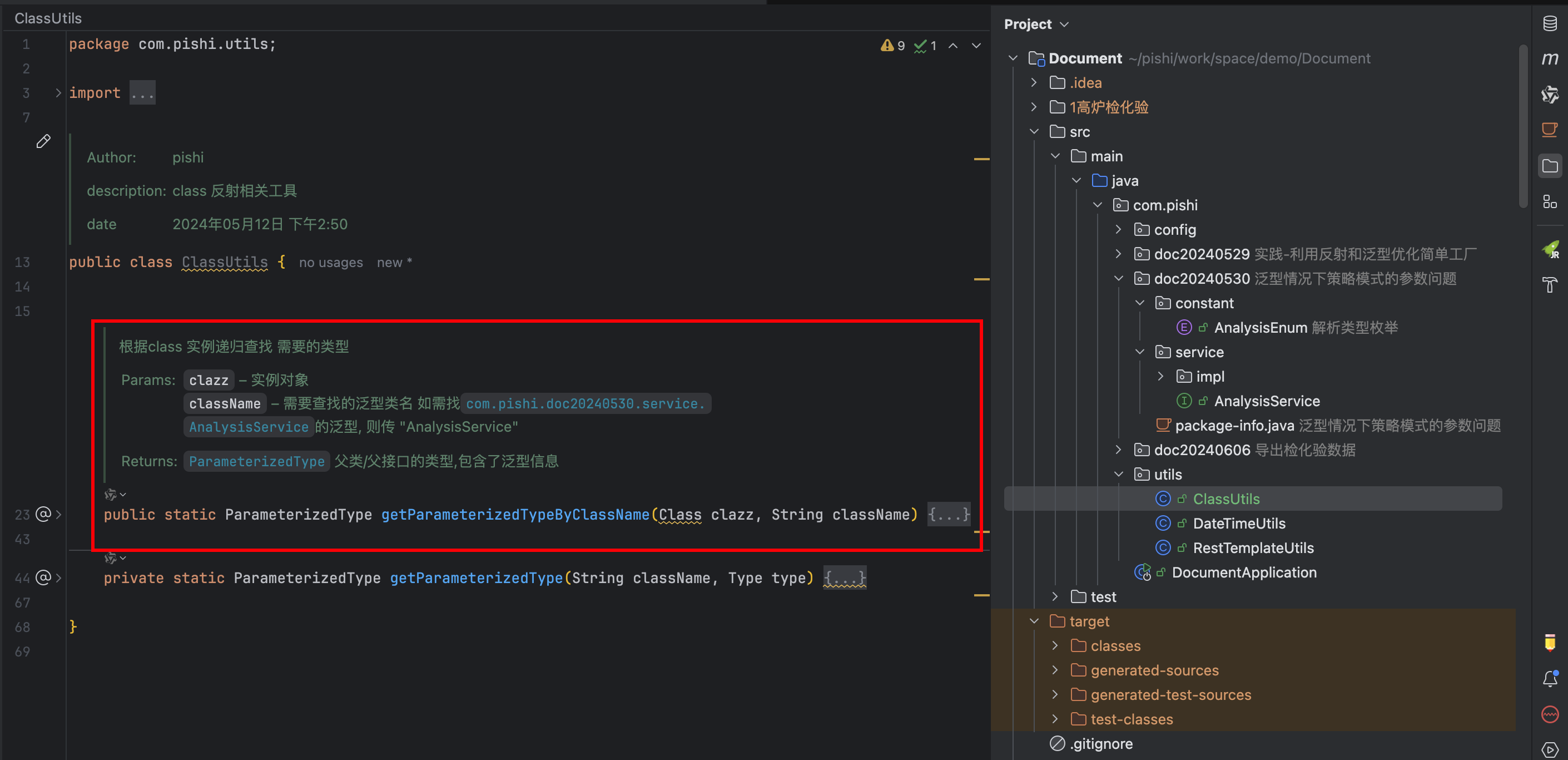Open the orange coffee cup tool window
This screenshot has width=1568, height=760.
[x=1550, y=130]
